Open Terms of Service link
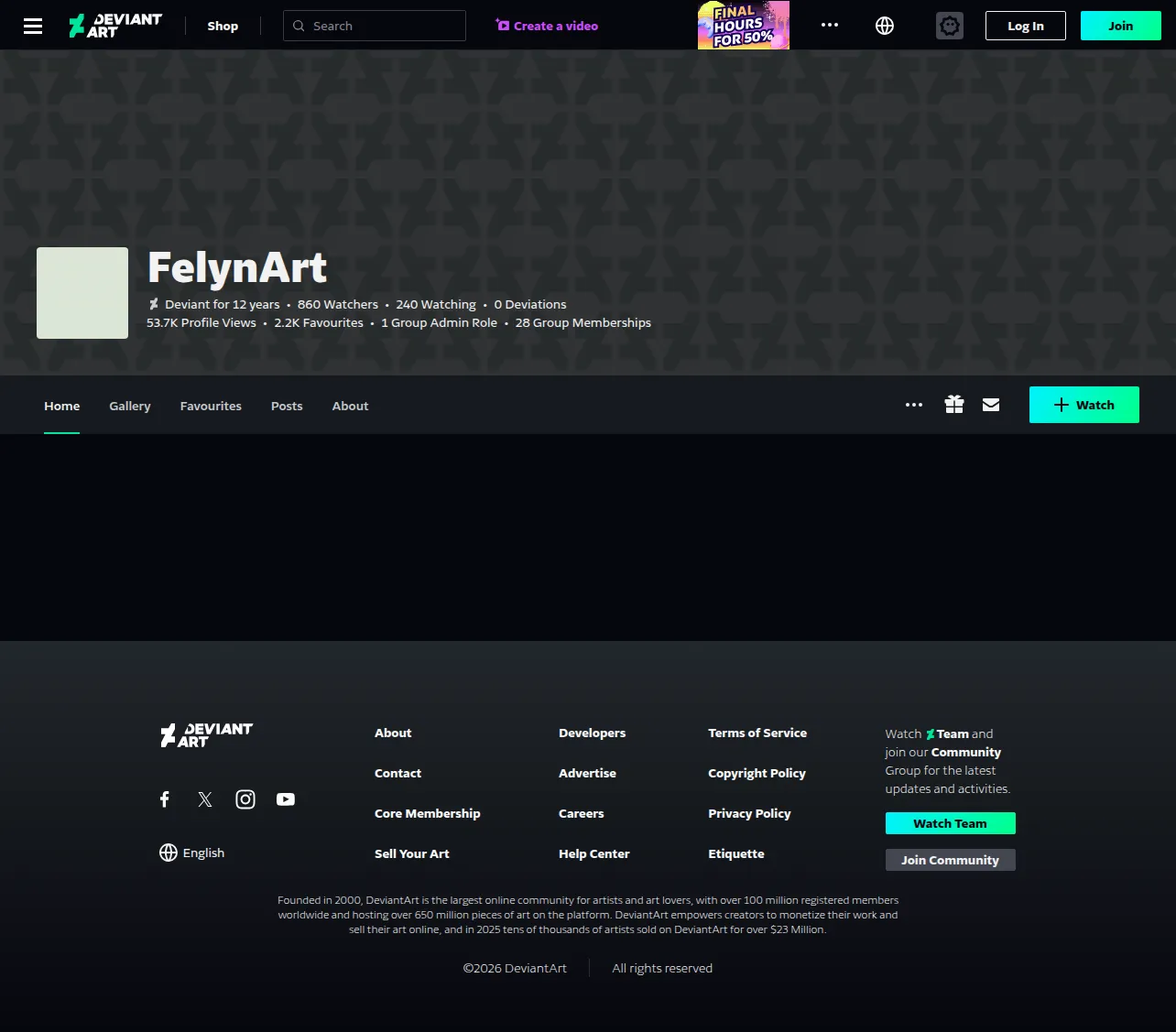Viewport: 1176px width, 1032px height. pos(757,733)
